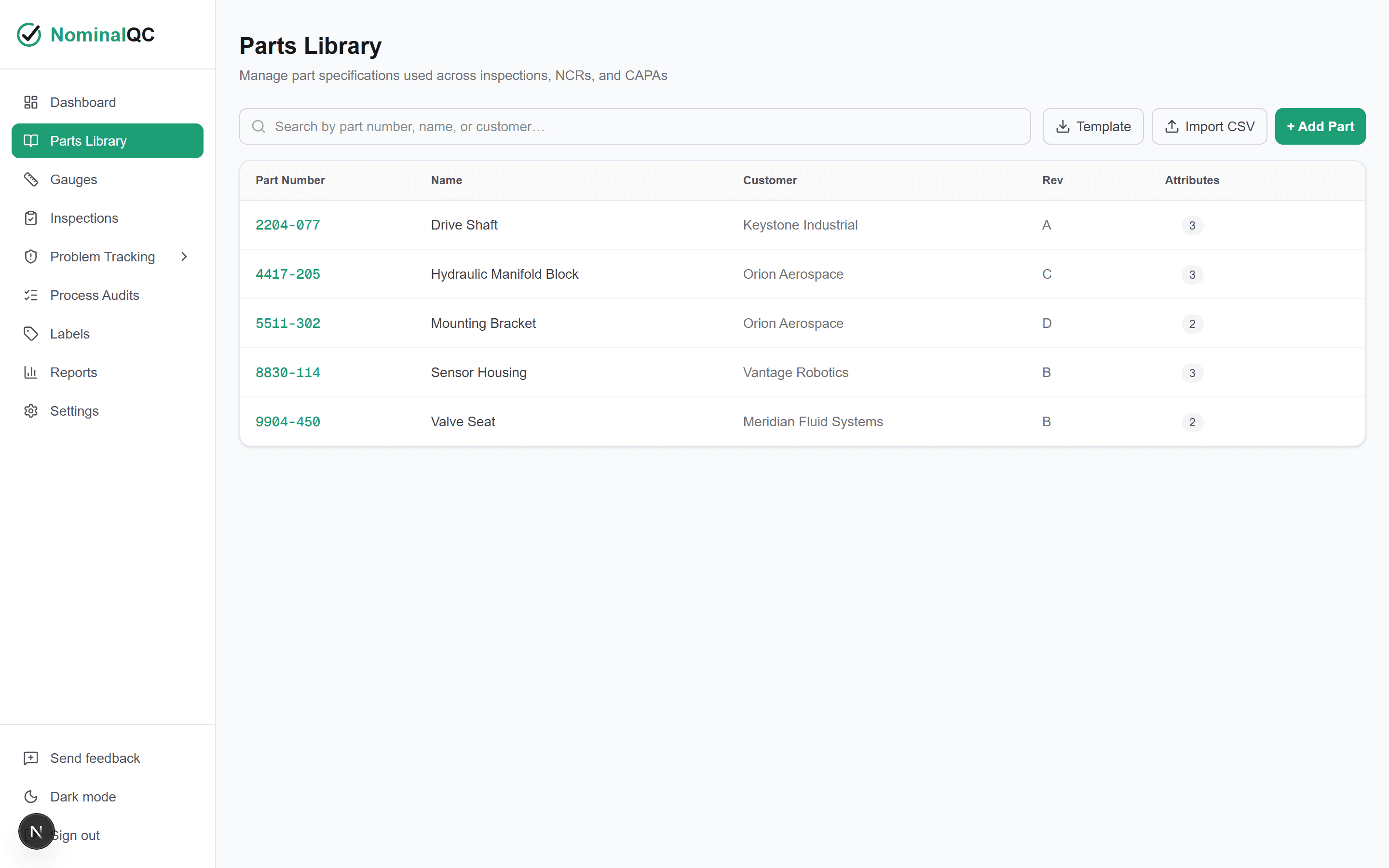Click the NominalQC checkmark logo icon
The width and height of the screenshot is (1389, 868).
tap(29, 34)
